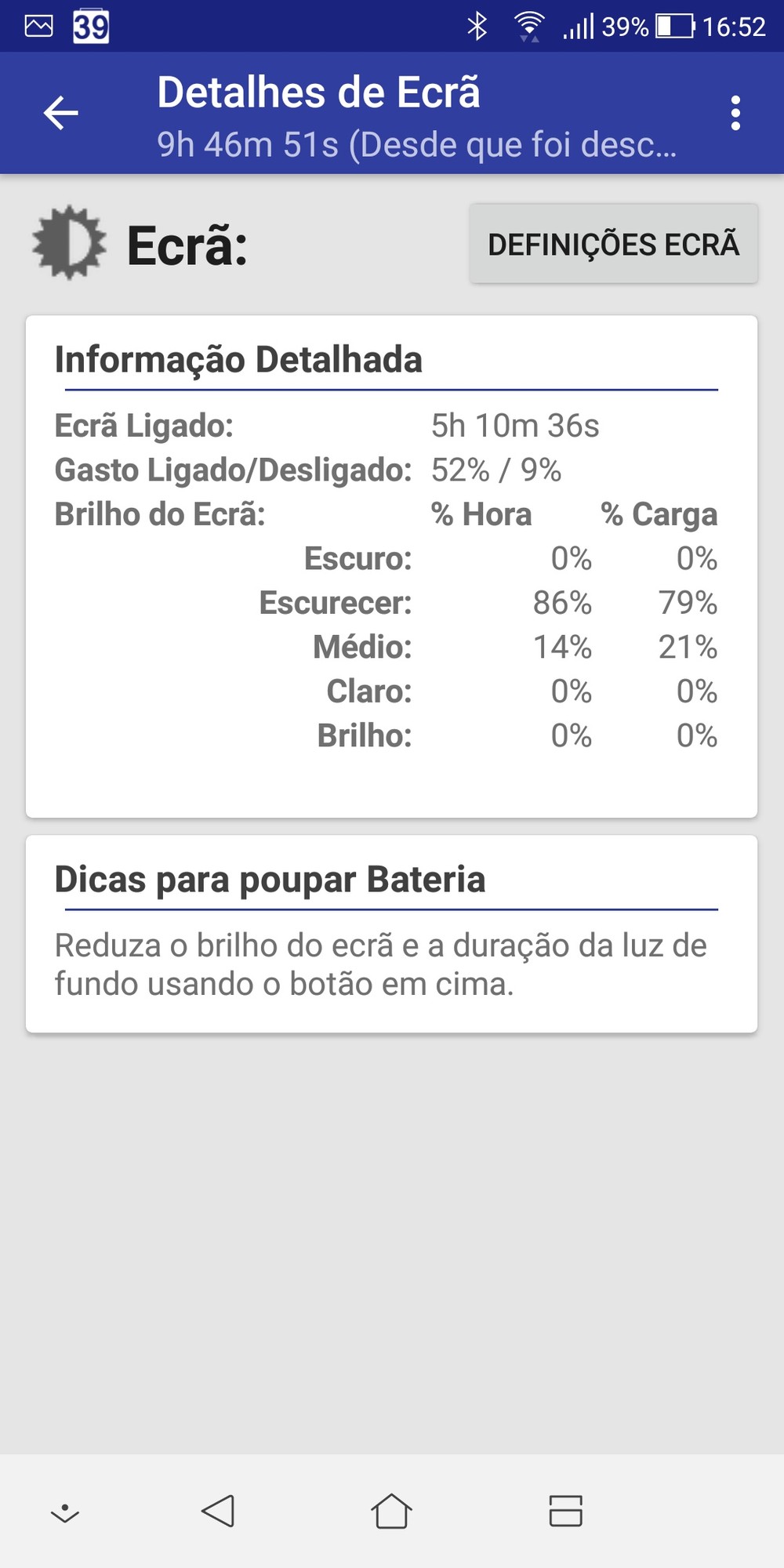Tap the battery indicator icon
The image size is (784, 1568).
point(675,27)
